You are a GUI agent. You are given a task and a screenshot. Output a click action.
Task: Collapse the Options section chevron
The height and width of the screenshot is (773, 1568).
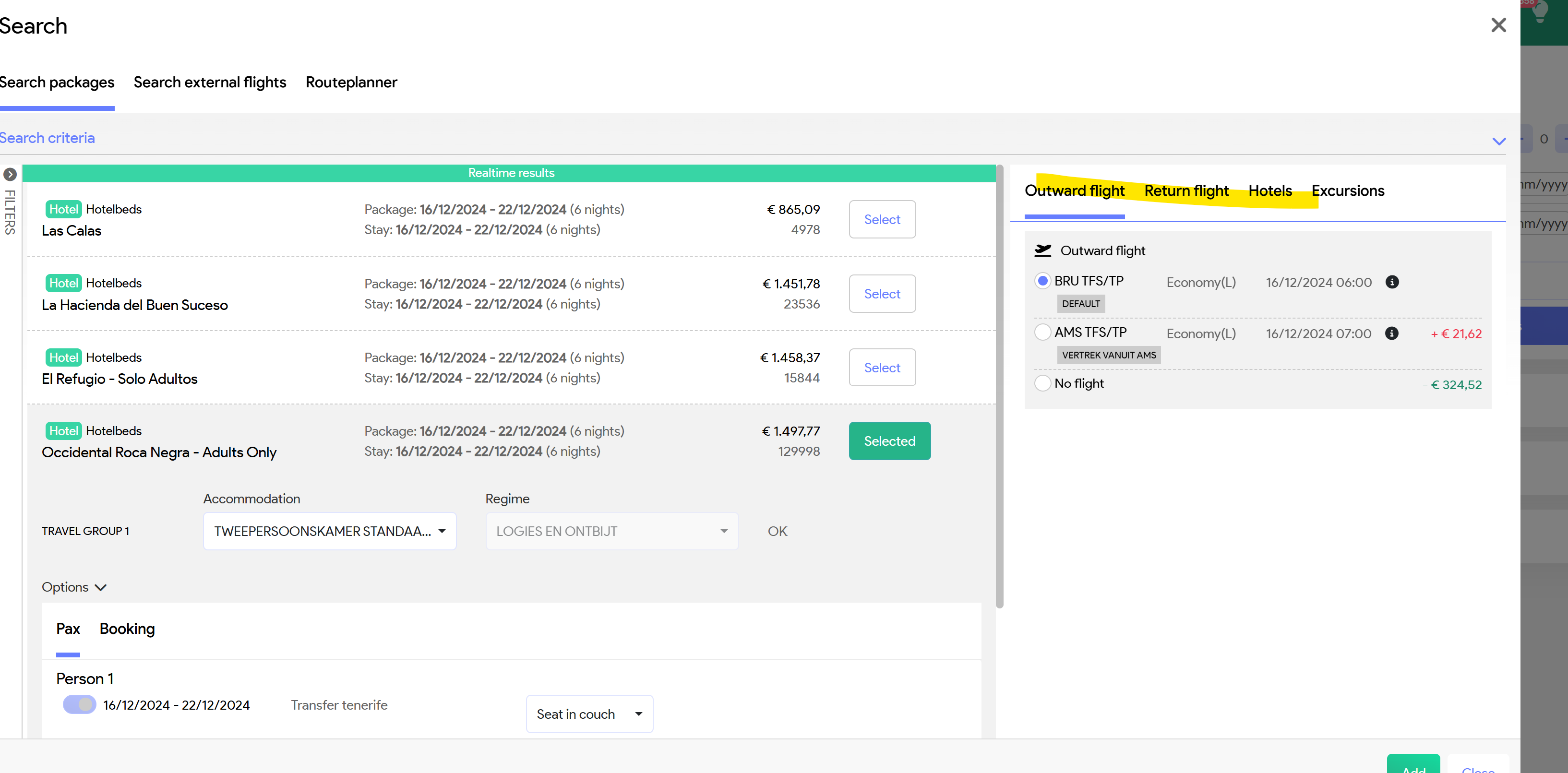point(101,587)
